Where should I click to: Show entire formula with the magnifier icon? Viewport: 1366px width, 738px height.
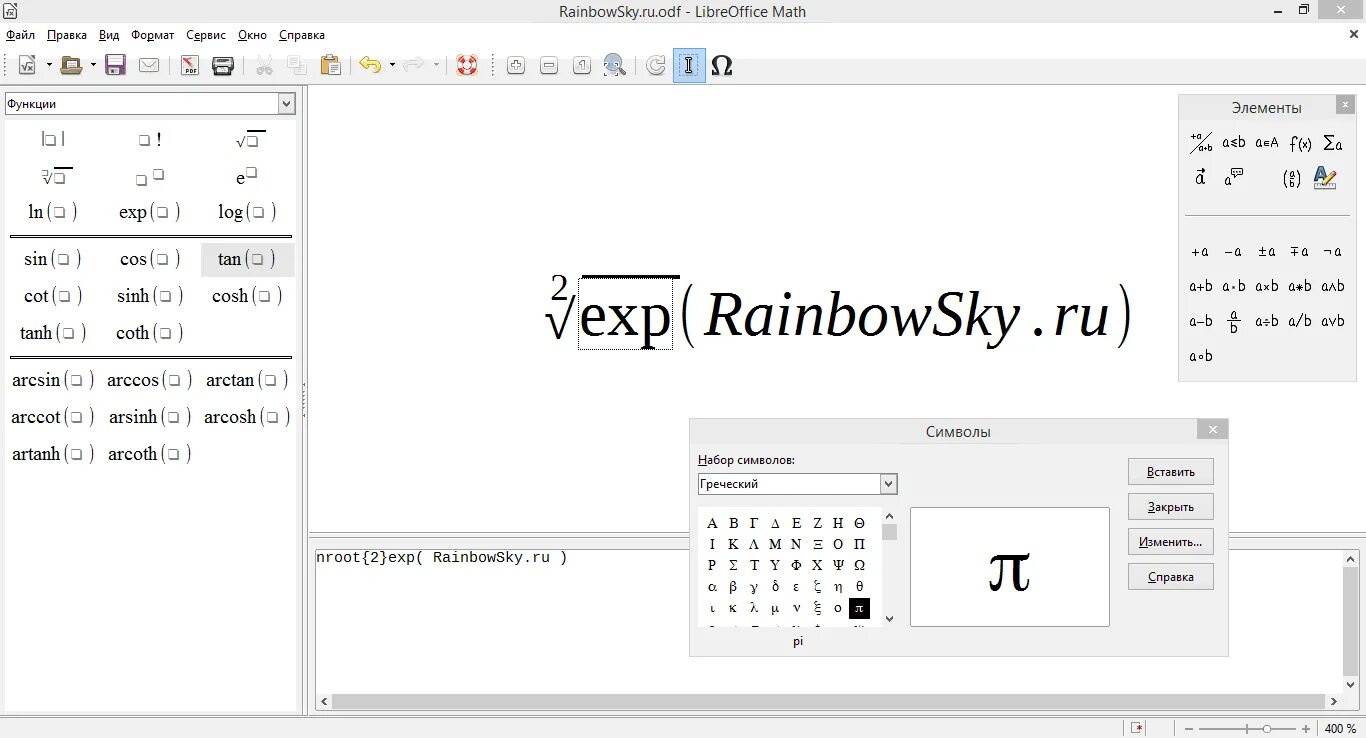[615, 66]
